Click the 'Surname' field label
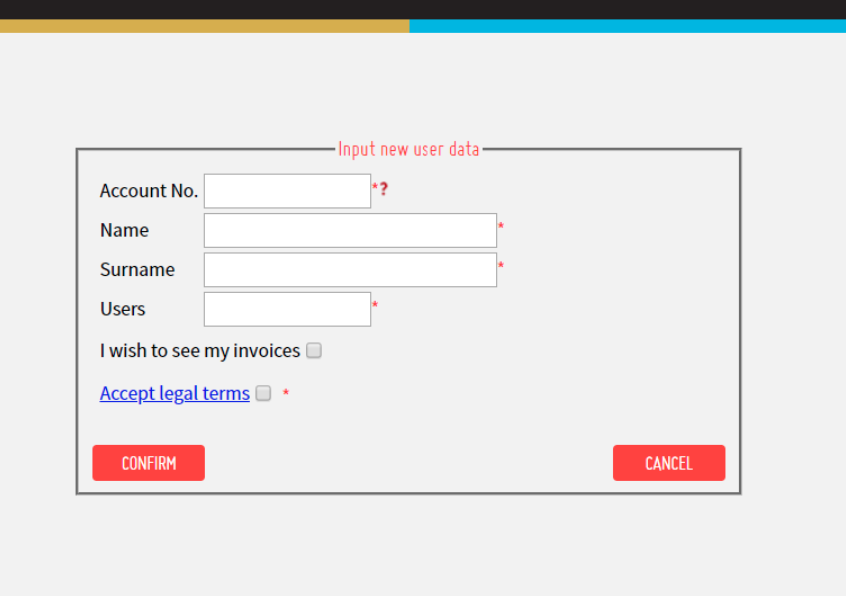This screenshot has width=846, height=596. pos(137,269)
